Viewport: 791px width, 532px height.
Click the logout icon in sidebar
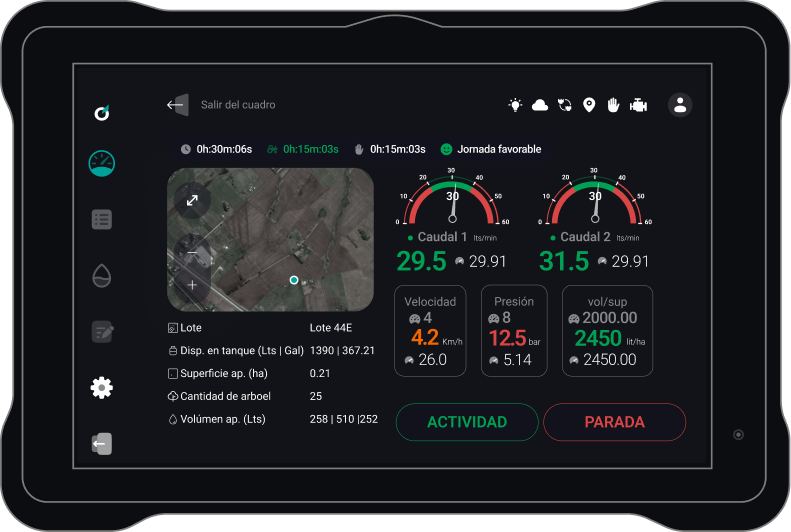pyautogui.click(x=101, y=444)
